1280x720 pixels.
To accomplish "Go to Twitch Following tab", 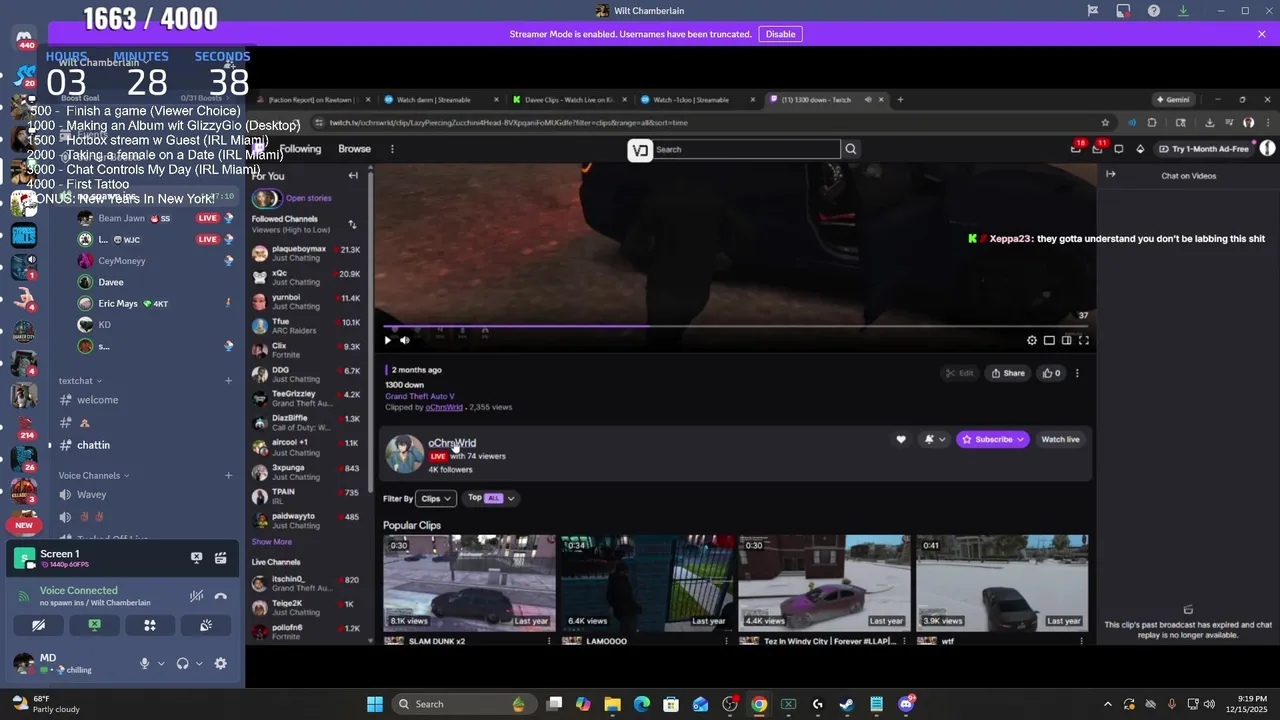I will point(300,149).
